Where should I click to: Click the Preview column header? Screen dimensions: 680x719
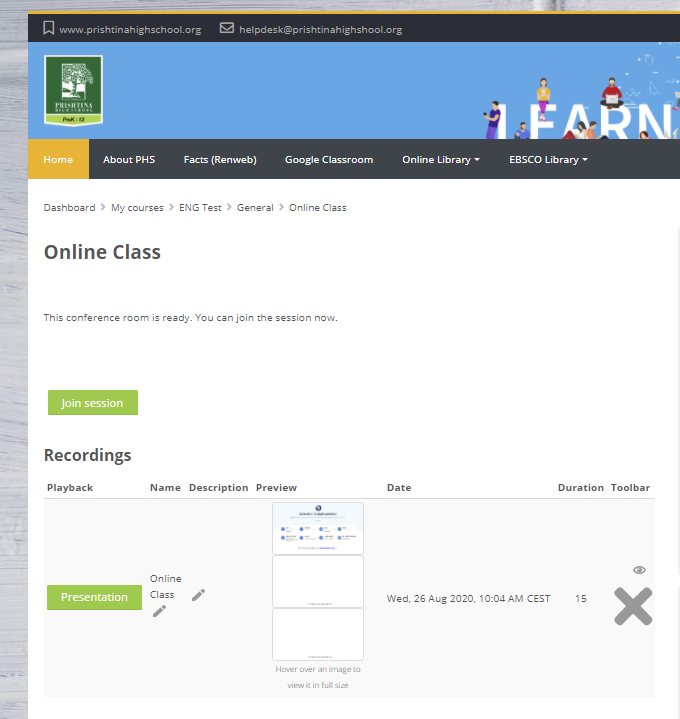(x=276, y=487)
